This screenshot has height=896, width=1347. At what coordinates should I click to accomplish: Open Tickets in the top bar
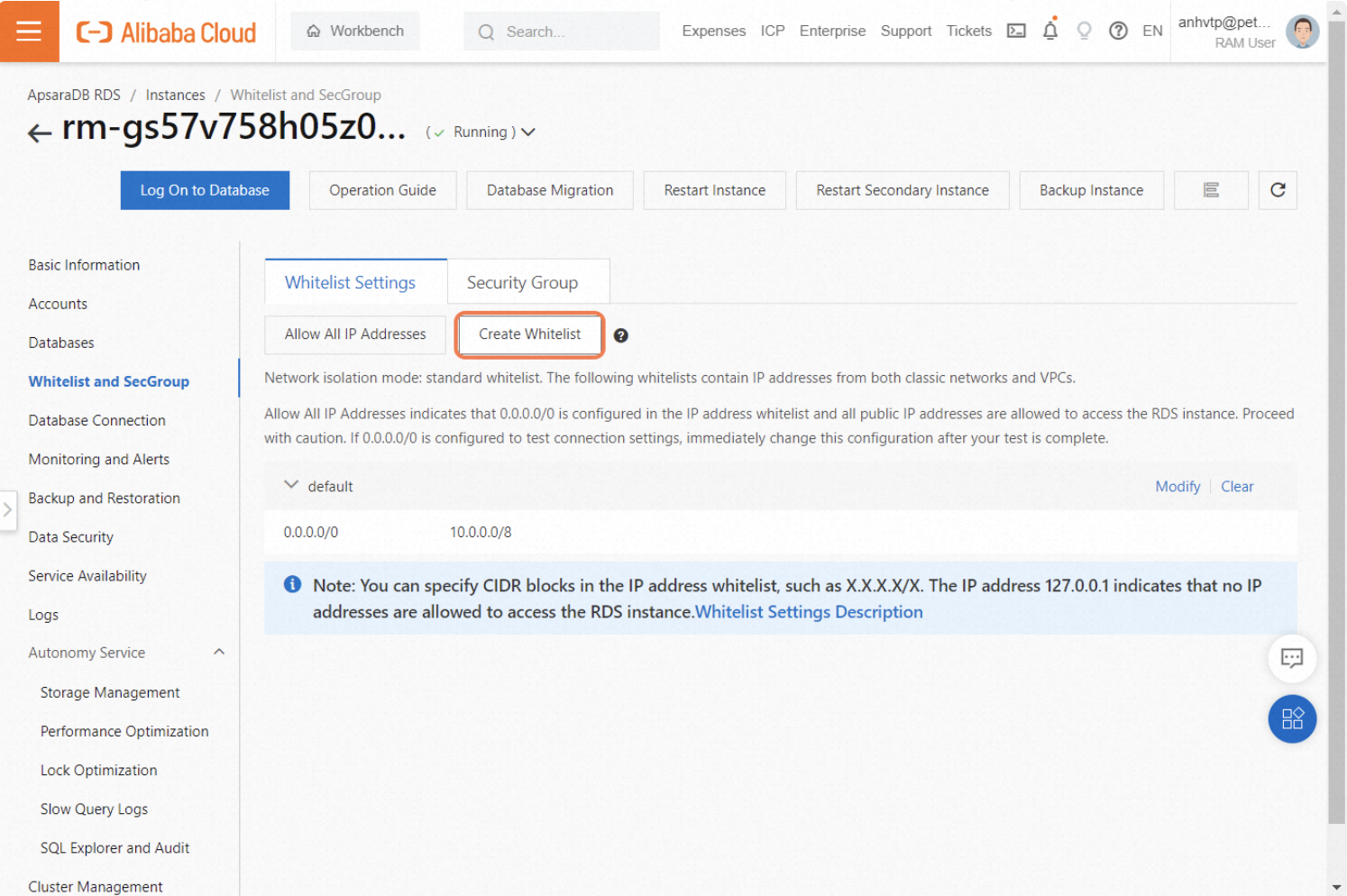tap(968, 31)
